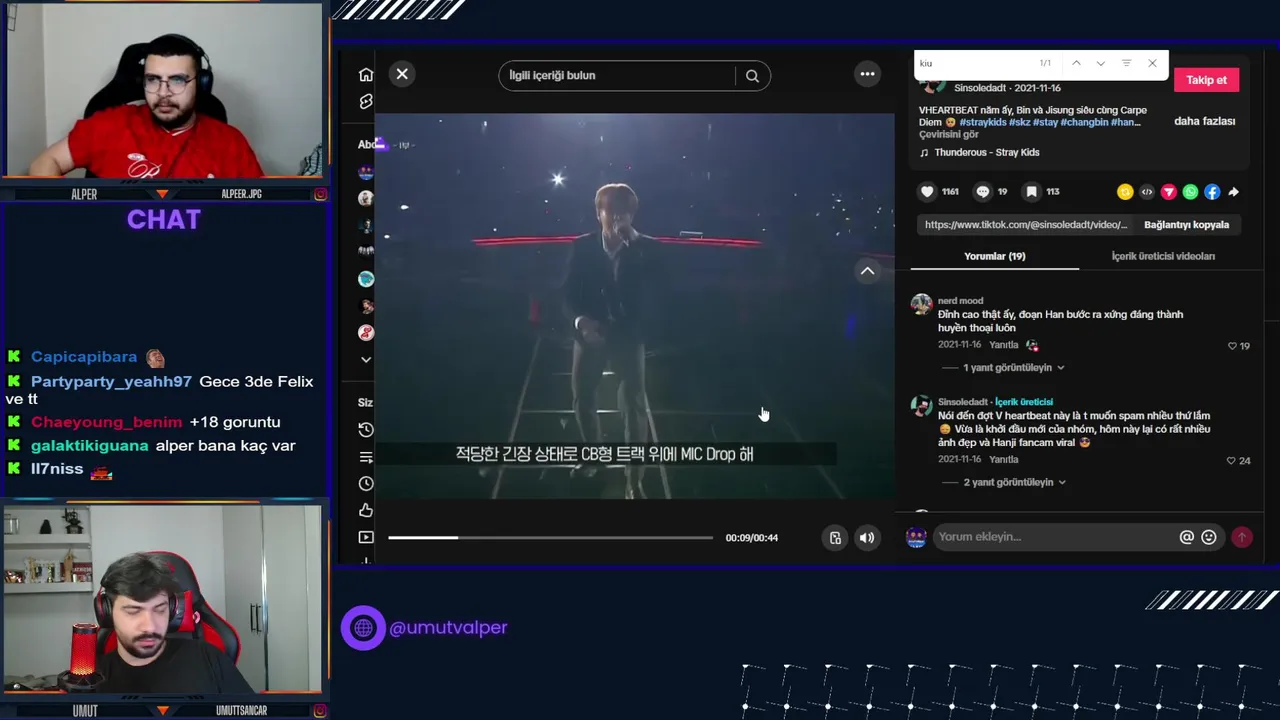This screenshot has width=1280, height=720.
Task: Click the comments bubble icon
Action: coord(982,192)
